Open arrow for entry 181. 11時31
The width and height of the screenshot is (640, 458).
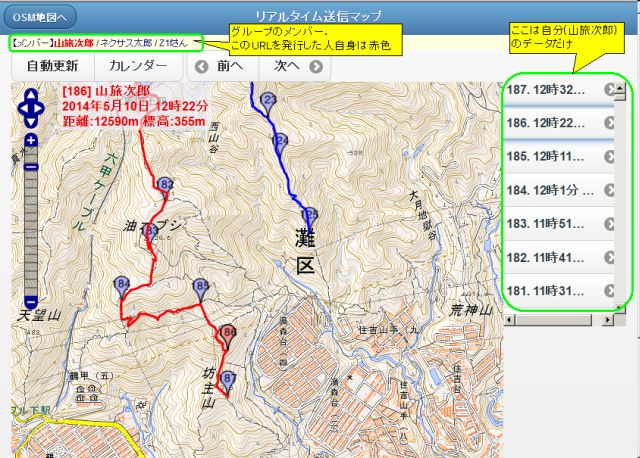pos(610,290)
